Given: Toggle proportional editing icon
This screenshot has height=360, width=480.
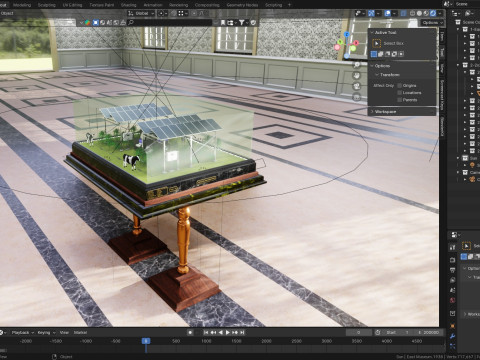Looking at the screenshot, I should click(x=194, y=13).
